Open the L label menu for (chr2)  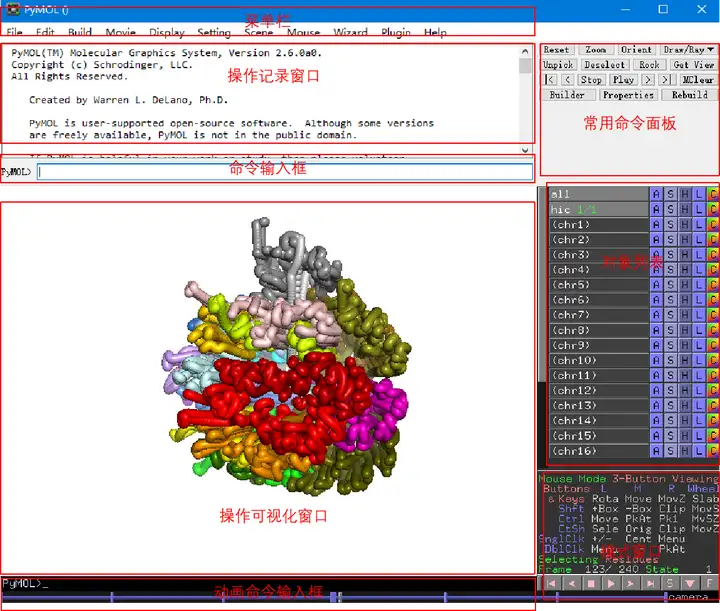pos(699,240)
